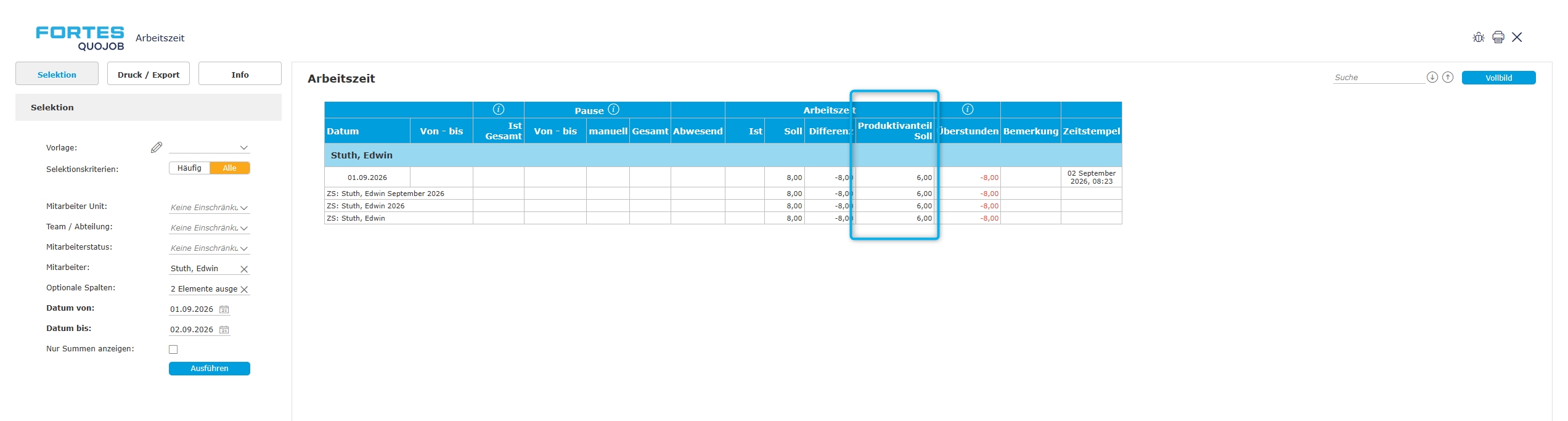Switch to the Selektion tab
The height and width of the screenshot is (421, 1568).
pyautogui.click(x=57, y=74)
